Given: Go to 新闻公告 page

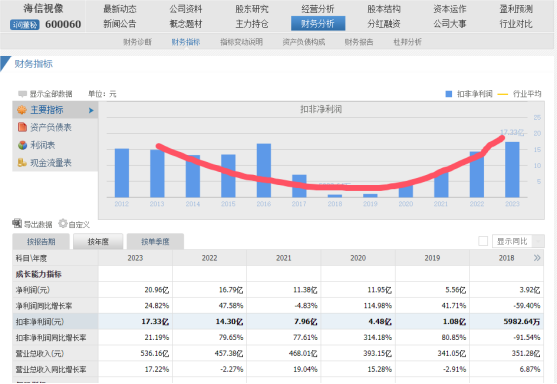Looking at the screenshot, I should tap(120, 24).
